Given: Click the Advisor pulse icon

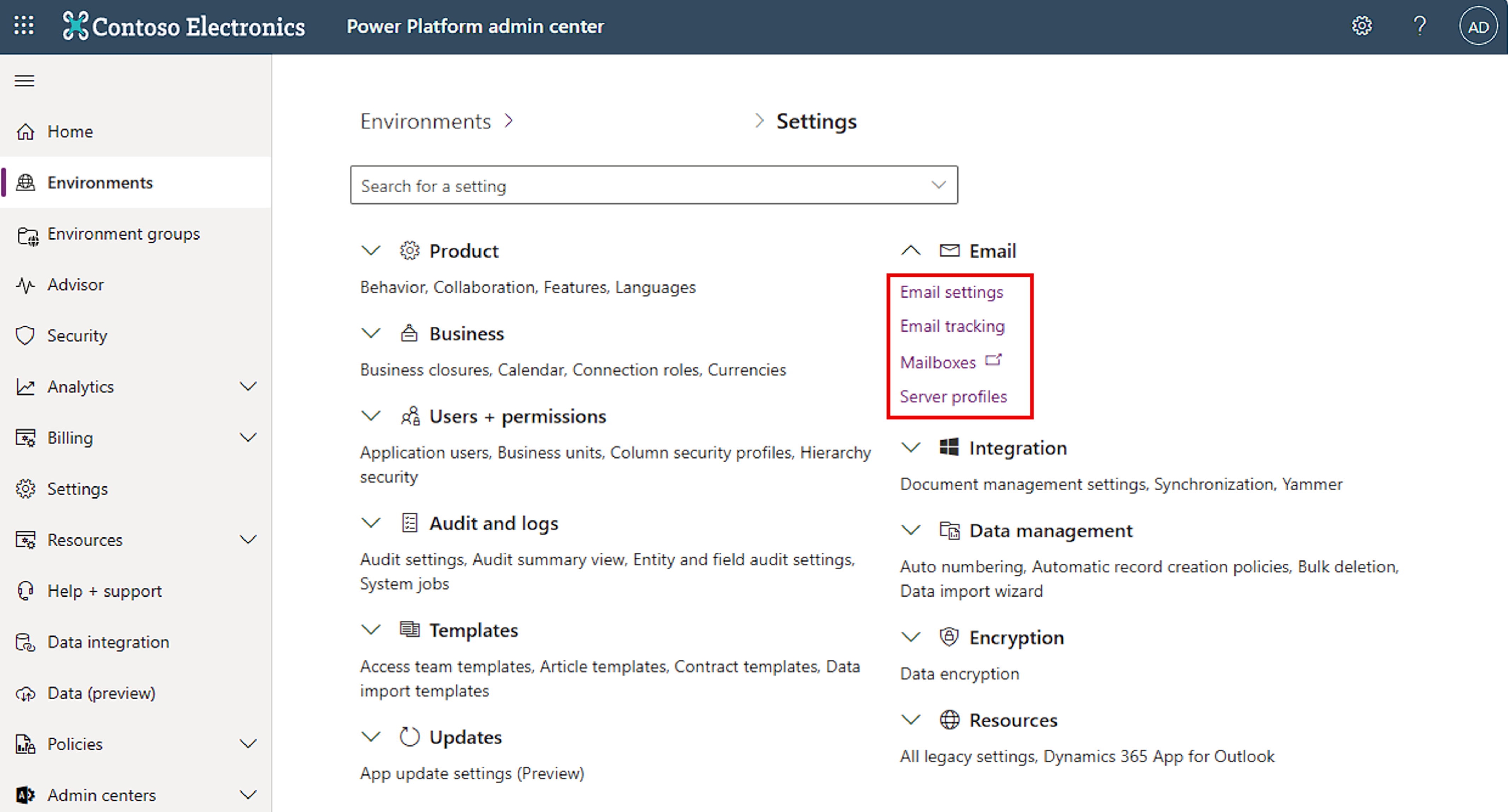Looking at the screenshot, I should pos(25,285).
